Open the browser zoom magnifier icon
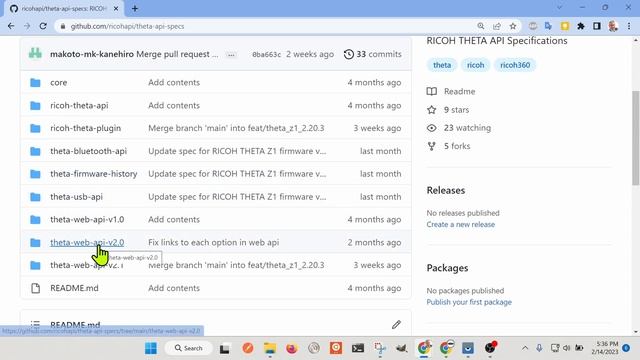 pos(481,26)
